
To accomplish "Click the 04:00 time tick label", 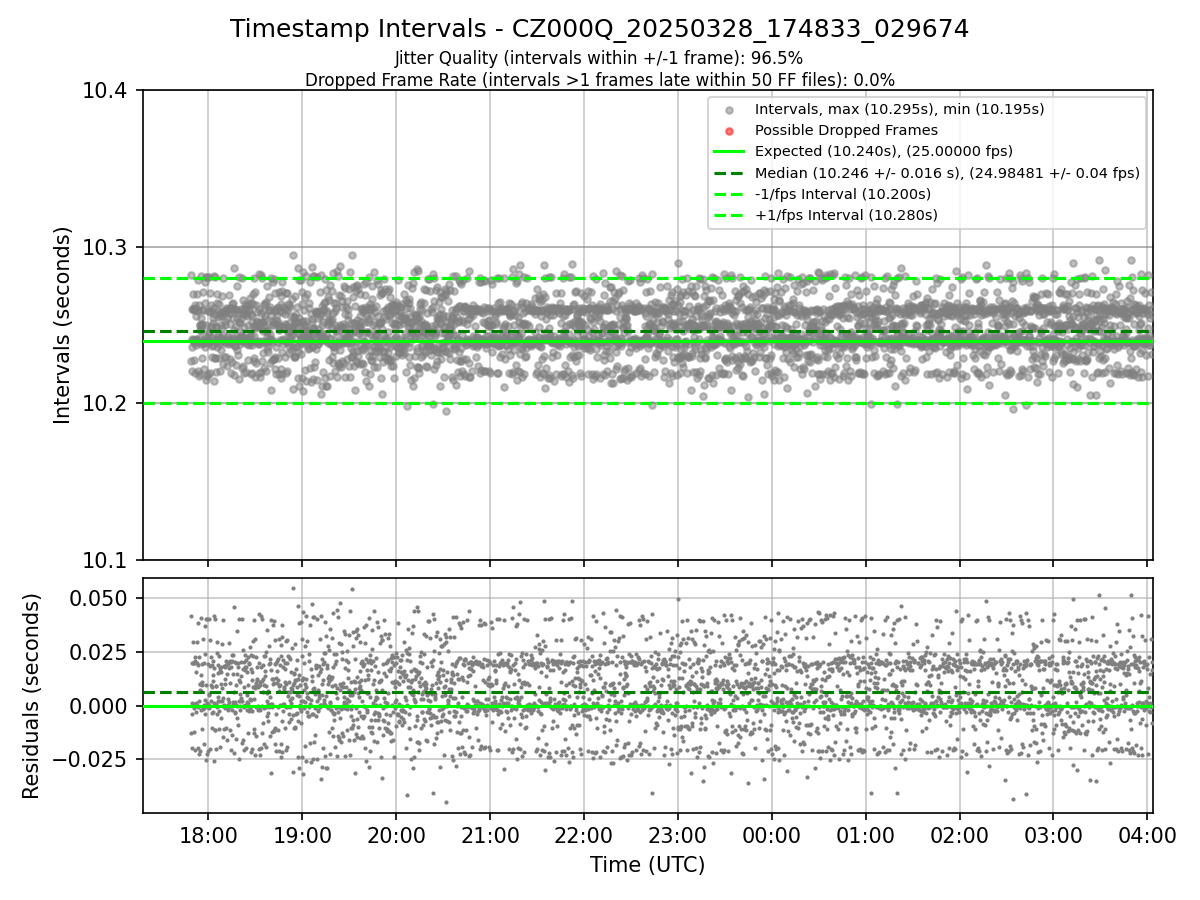I will pos(1147,834).
